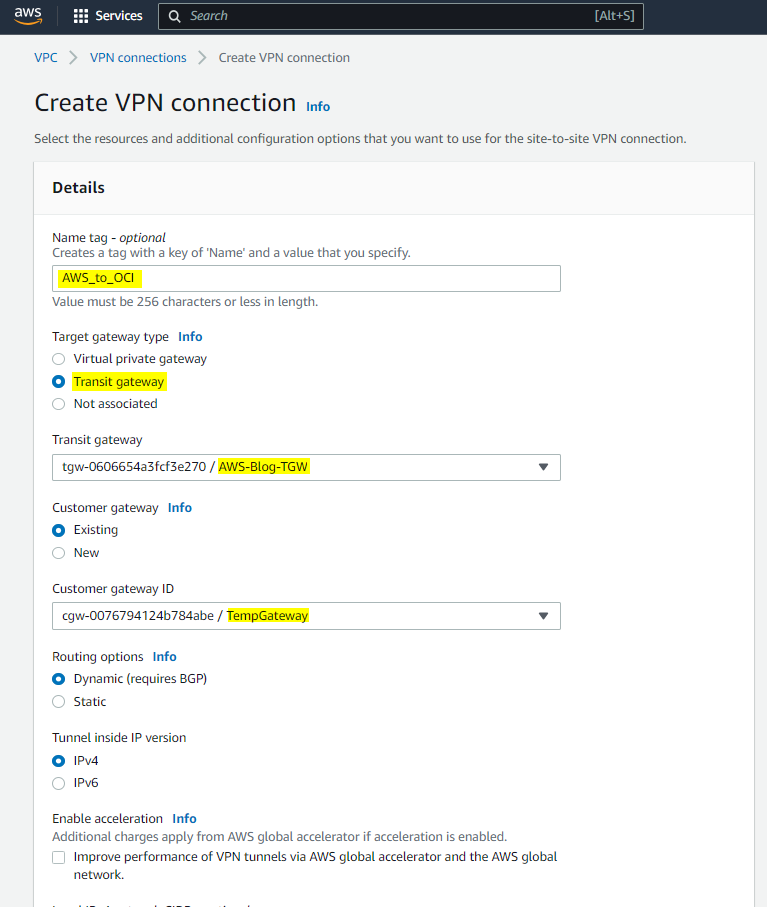Click the AWS logo icon
This screenshot has width=767, height=907.
[x=28, y=16]
